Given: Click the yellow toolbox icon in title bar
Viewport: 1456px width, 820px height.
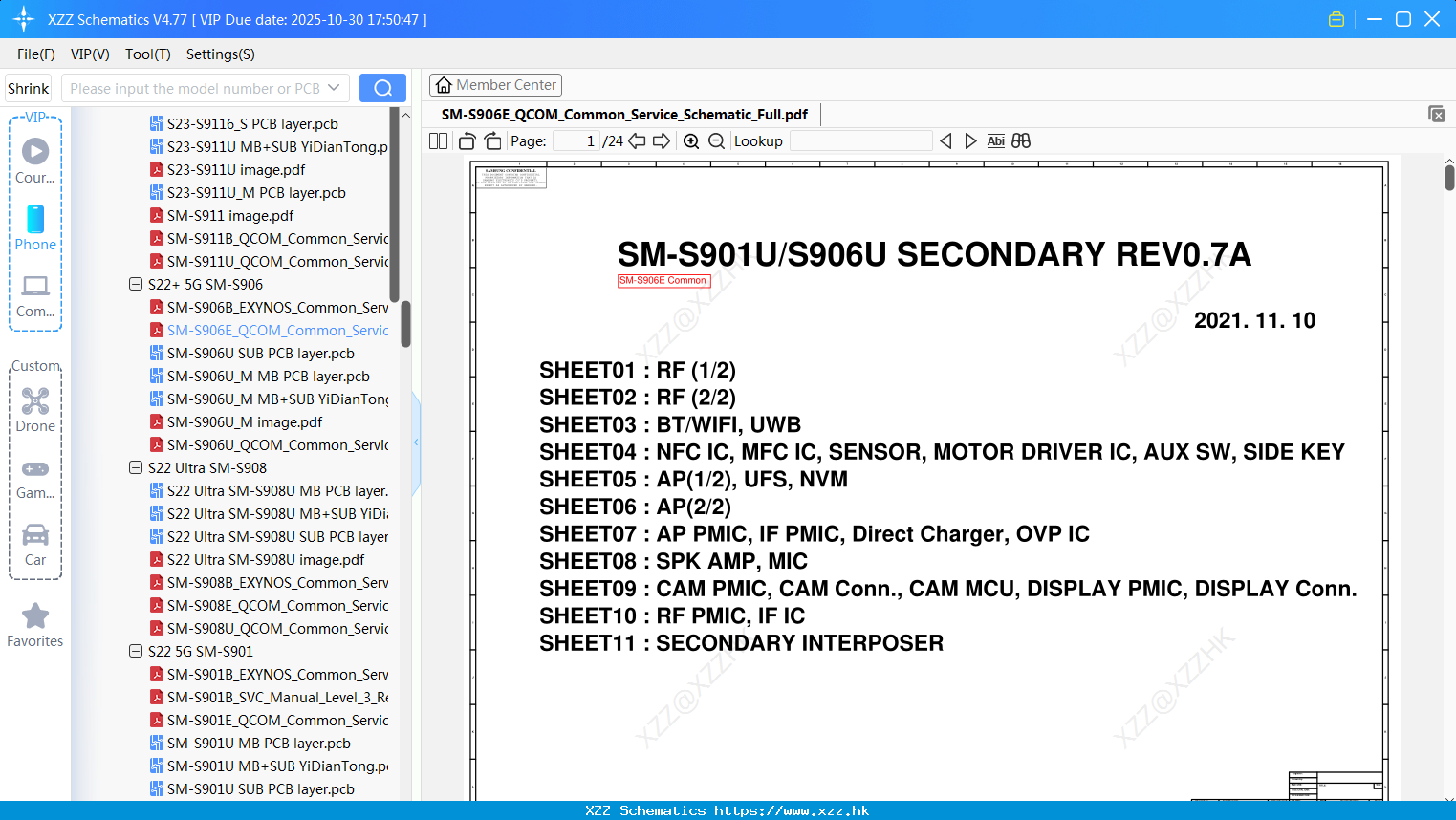Looking at the screenshot, I should pyautogui.click(x=1336, y=19).
